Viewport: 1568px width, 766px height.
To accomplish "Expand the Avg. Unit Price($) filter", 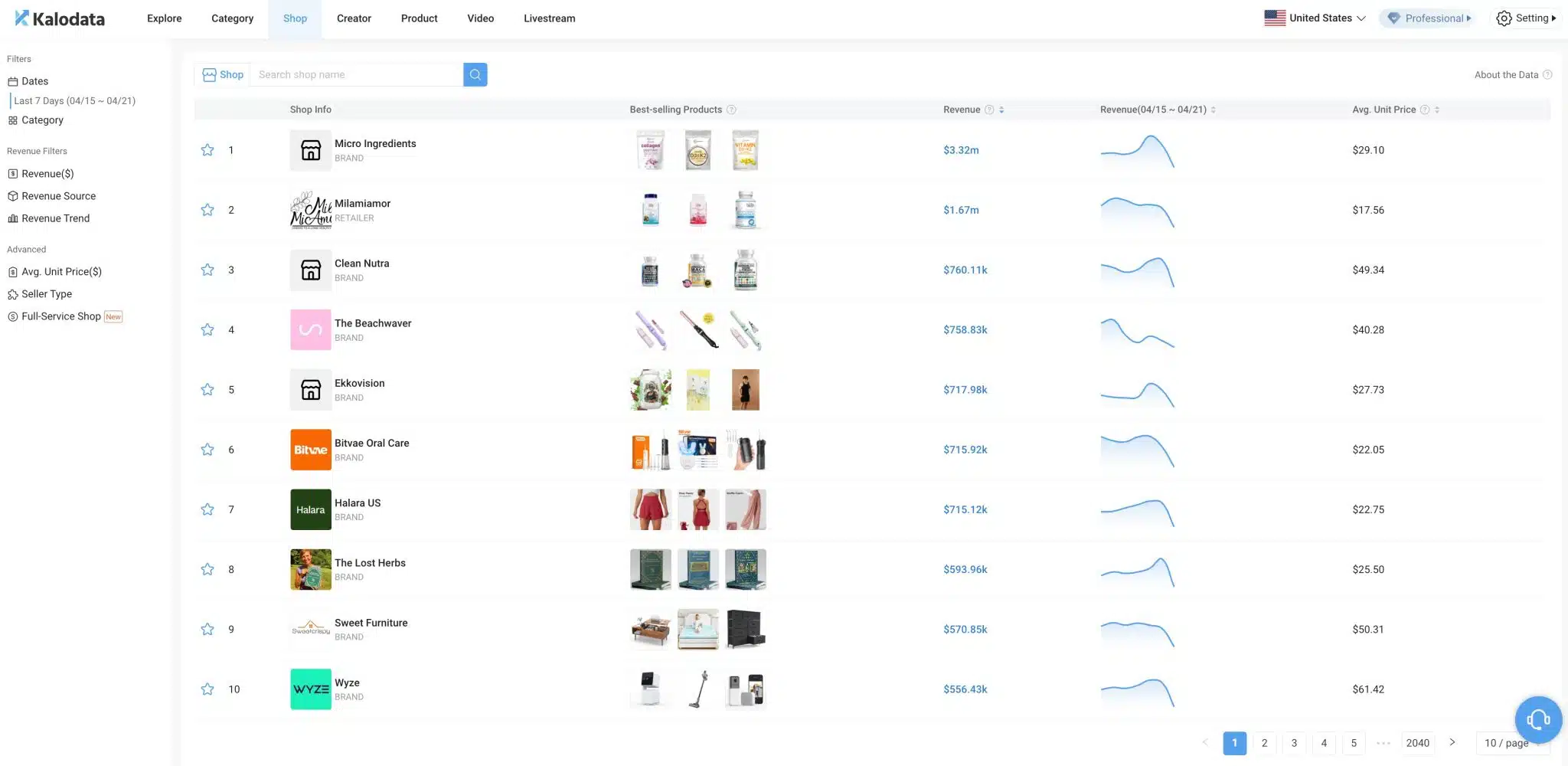I will tap(54, 271).
